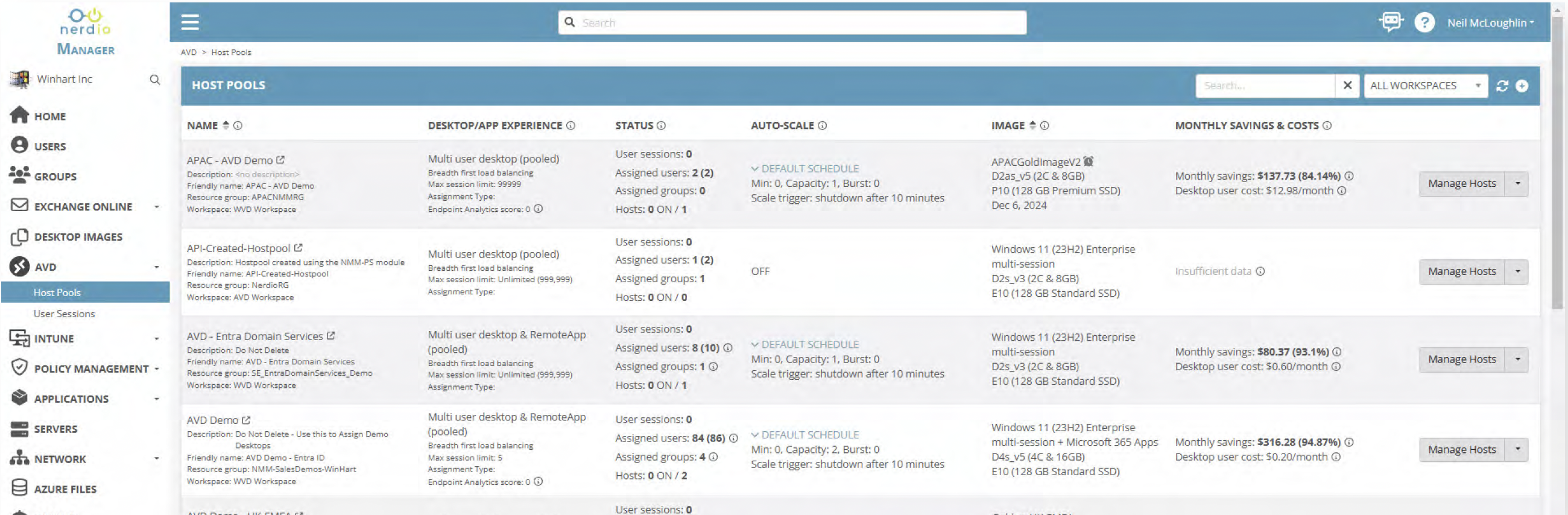Focus the global Search box

[792, 22]
